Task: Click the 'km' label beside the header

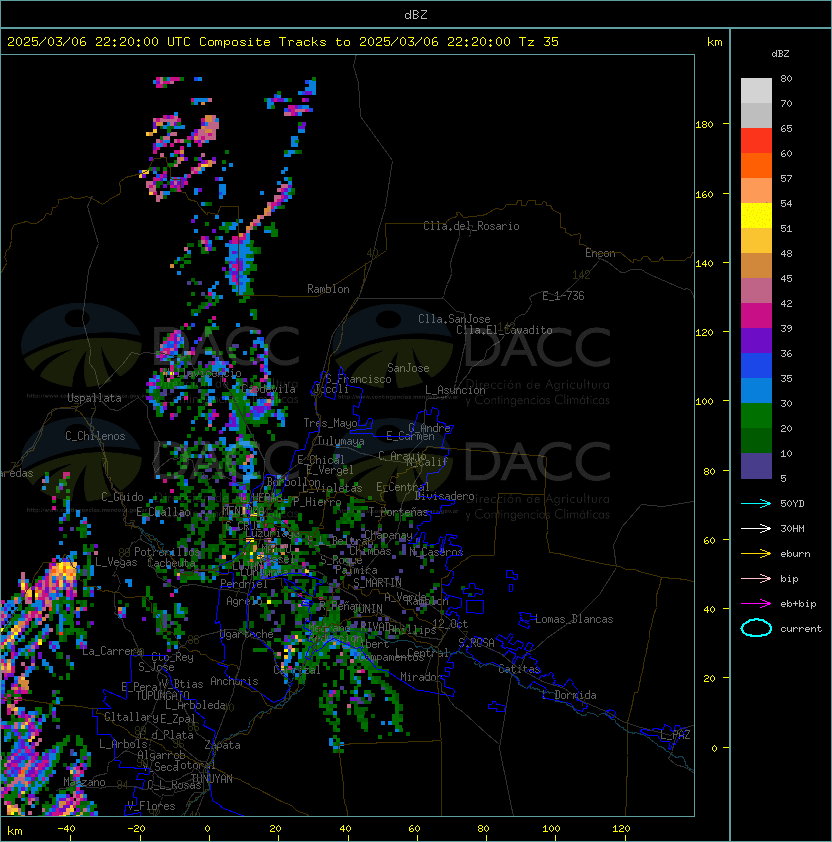Action: tap(714, 42)
